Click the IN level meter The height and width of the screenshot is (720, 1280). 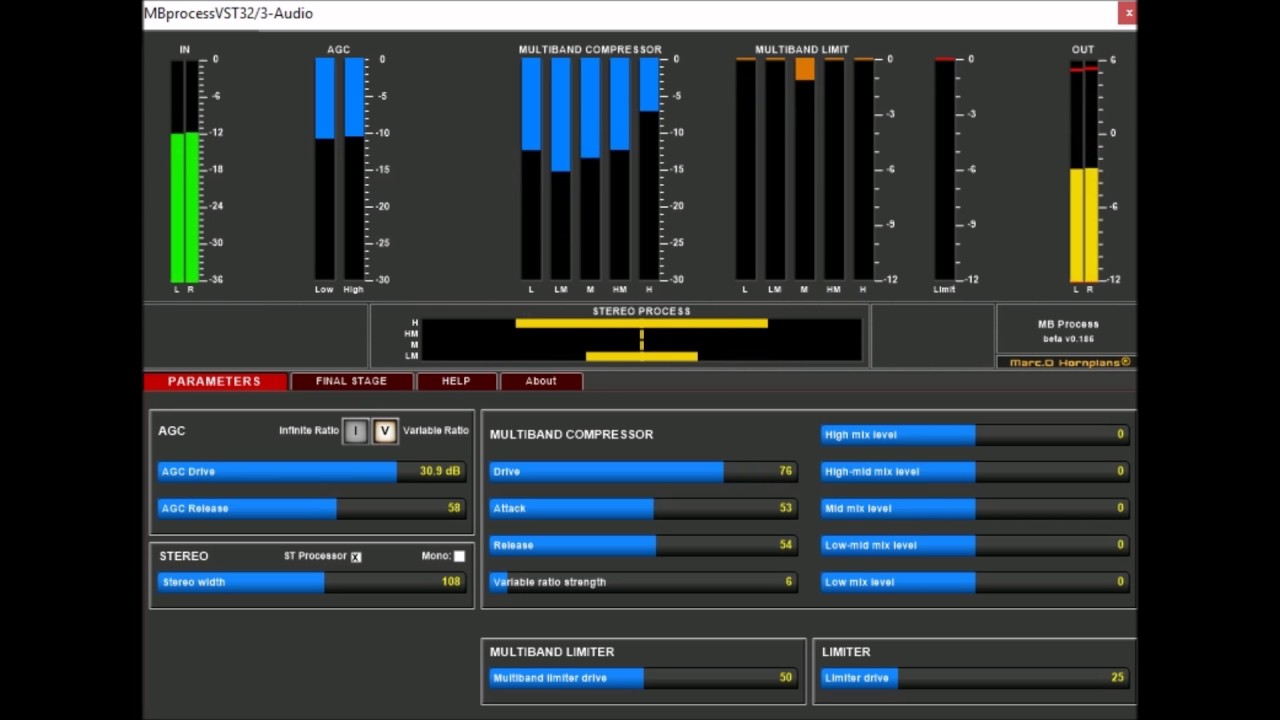point(184,171)
